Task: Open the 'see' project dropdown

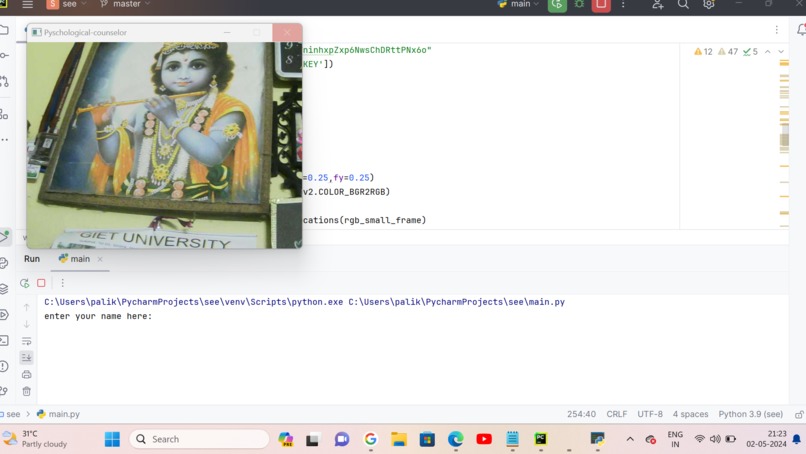Action: pyautogui.click(x=67, y=4)
